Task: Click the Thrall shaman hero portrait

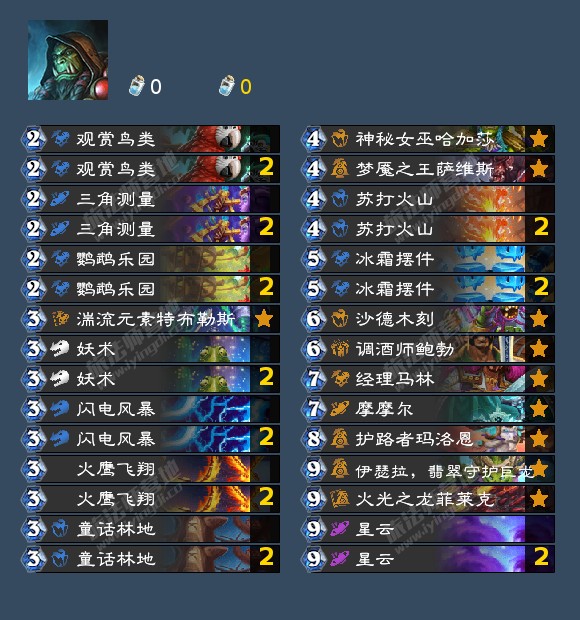Action: click(68, 60)
